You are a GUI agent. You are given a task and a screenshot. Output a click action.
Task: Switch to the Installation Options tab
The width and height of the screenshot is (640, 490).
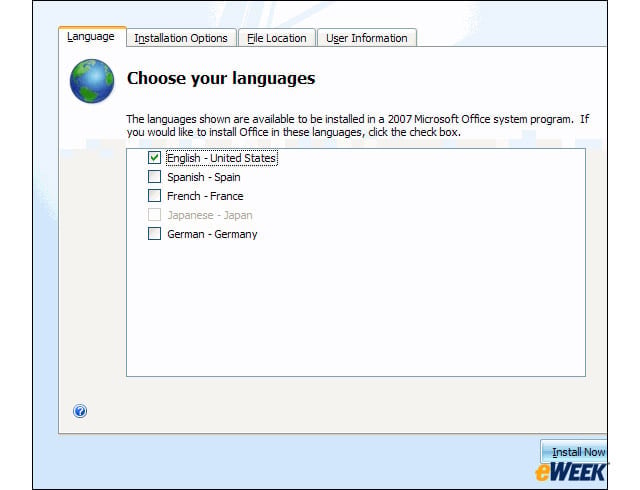tap(181, 38)
